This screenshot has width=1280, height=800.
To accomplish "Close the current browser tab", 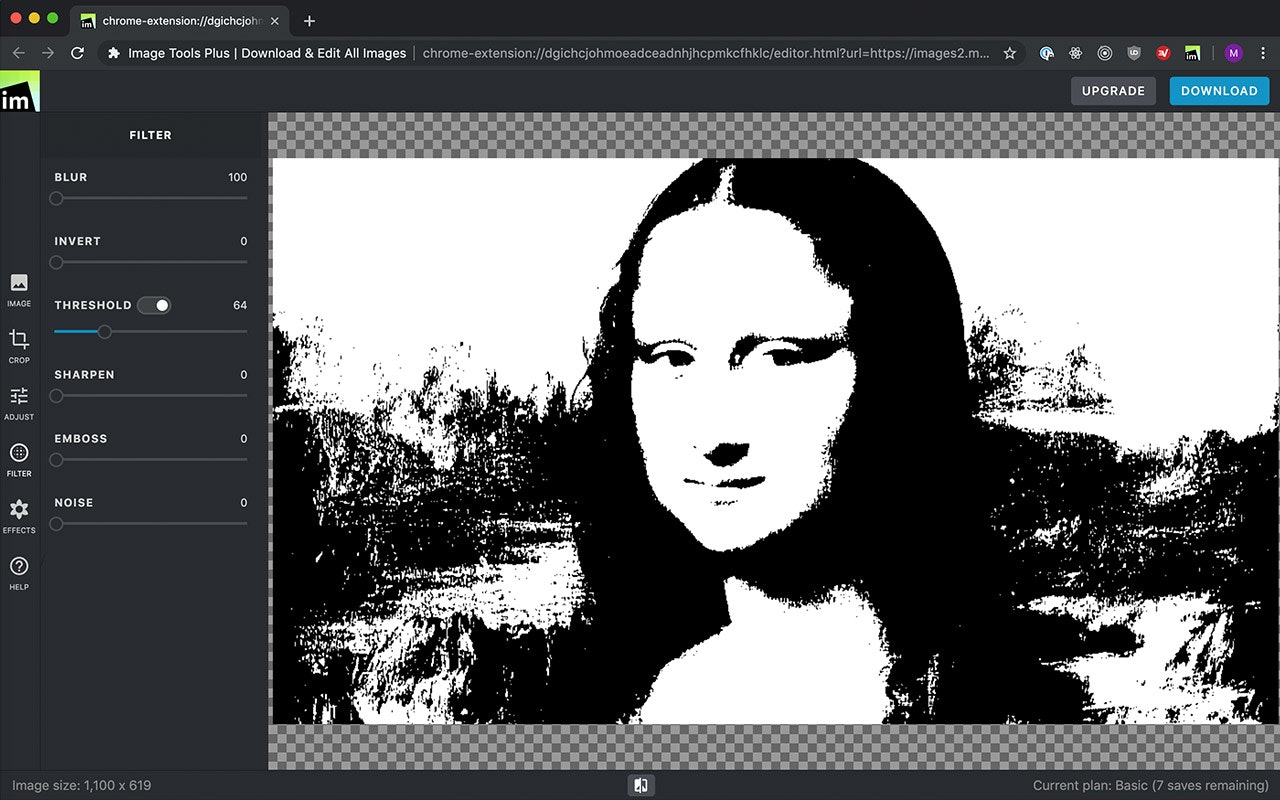I will tap(275, 21).
